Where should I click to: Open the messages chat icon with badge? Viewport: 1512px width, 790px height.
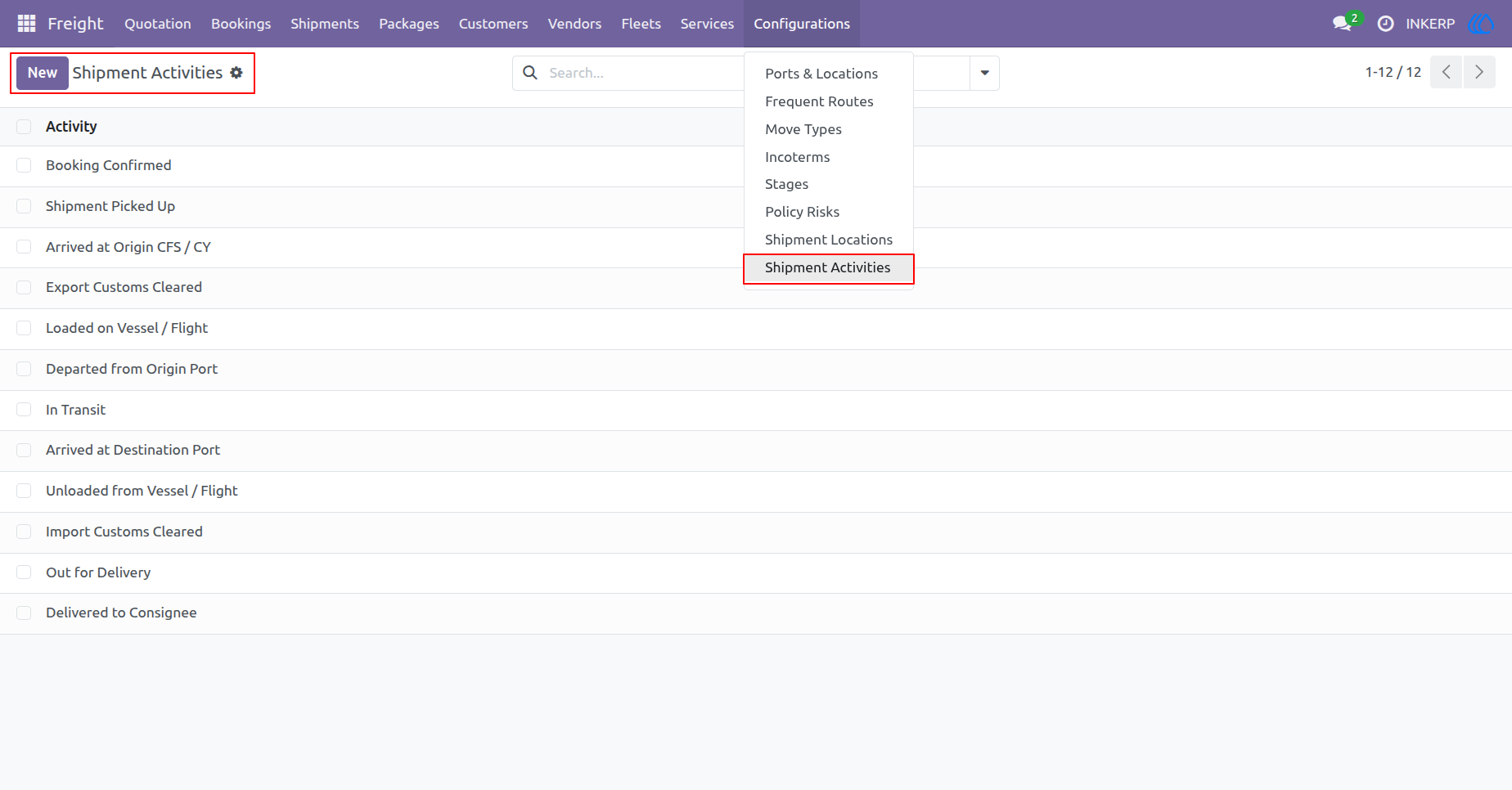point(1343,23)
